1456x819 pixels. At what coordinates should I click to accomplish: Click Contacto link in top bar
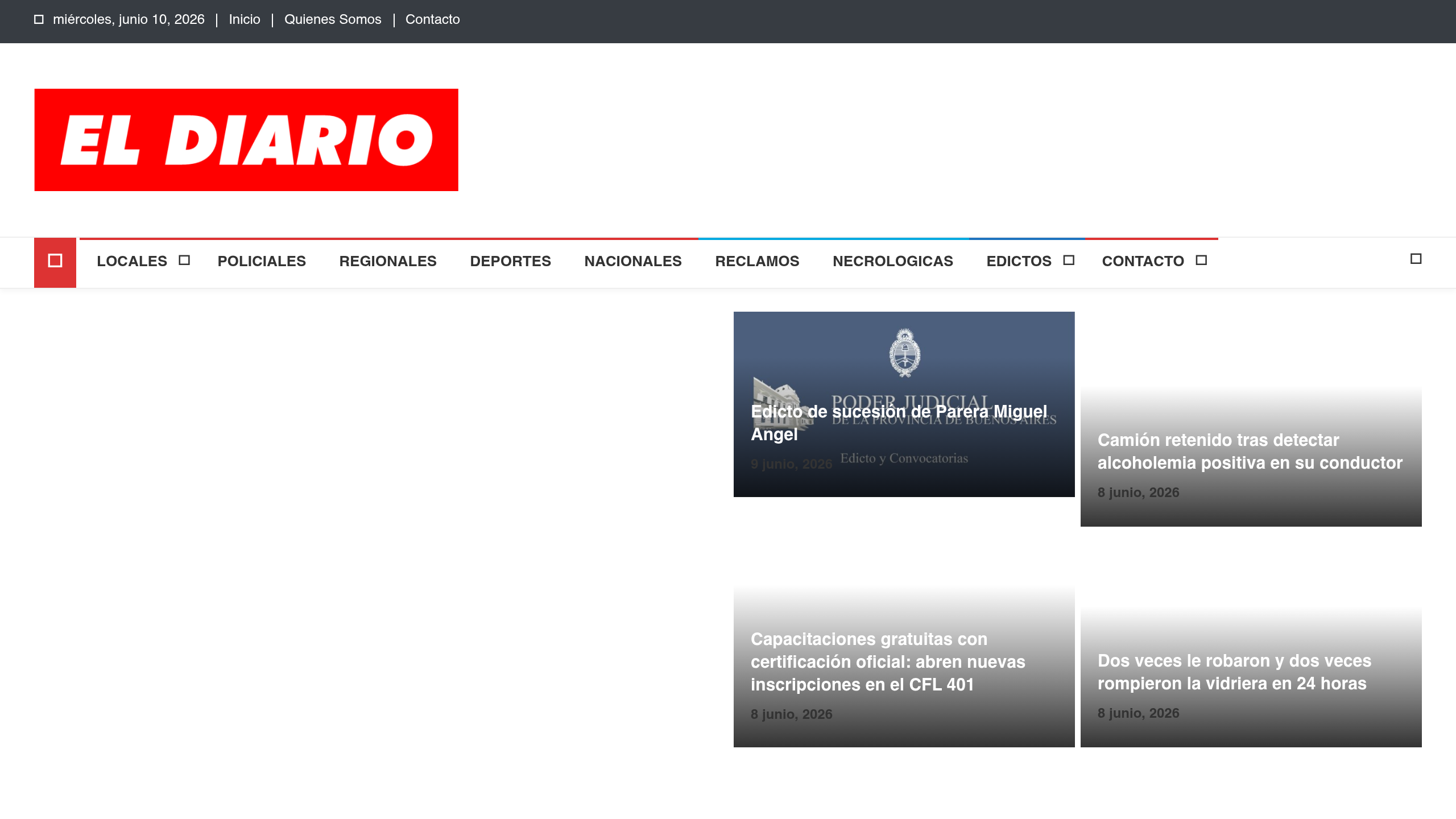click(x=432, y=19)
